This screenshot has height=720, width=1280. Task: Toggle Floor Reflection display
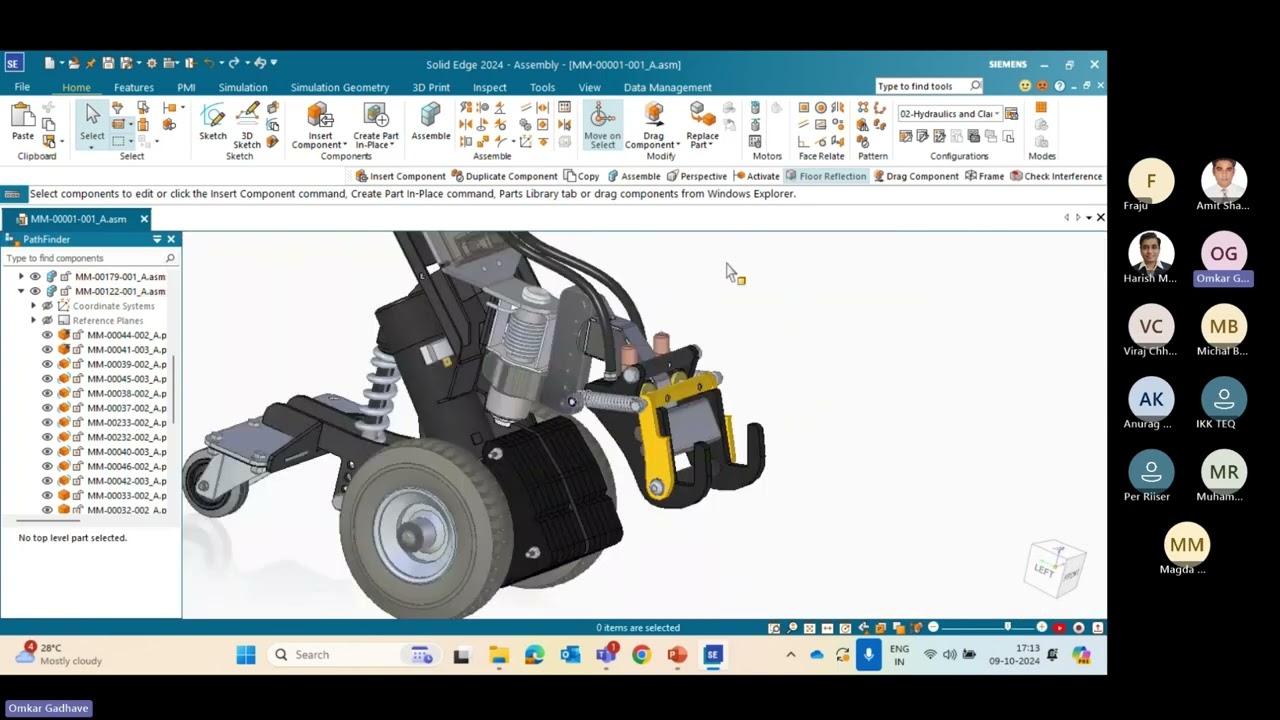[x=825, y=176]
